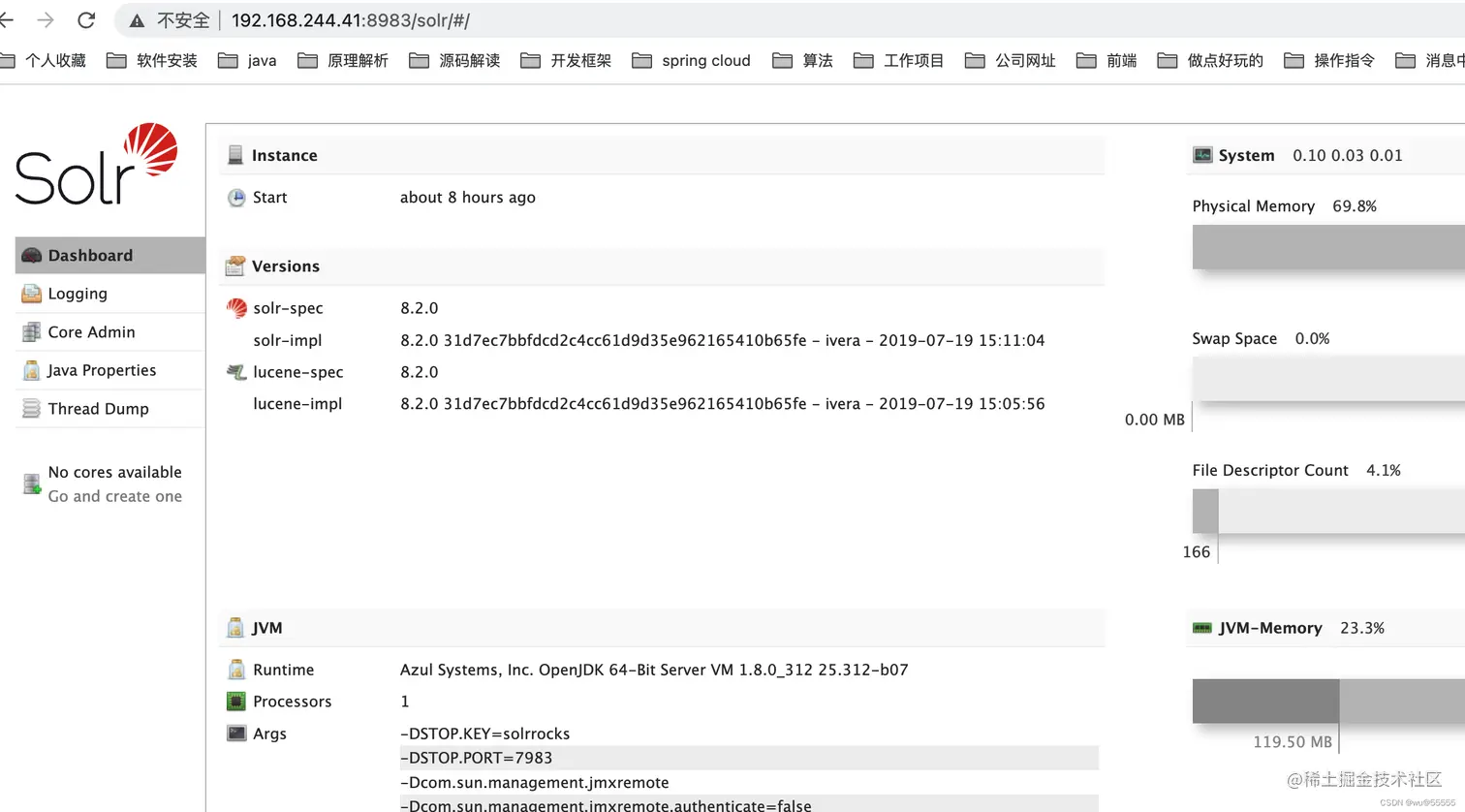Viewport: 1465px width, 812px height.
Task: View Java Properties
Action: coord(109,370)
